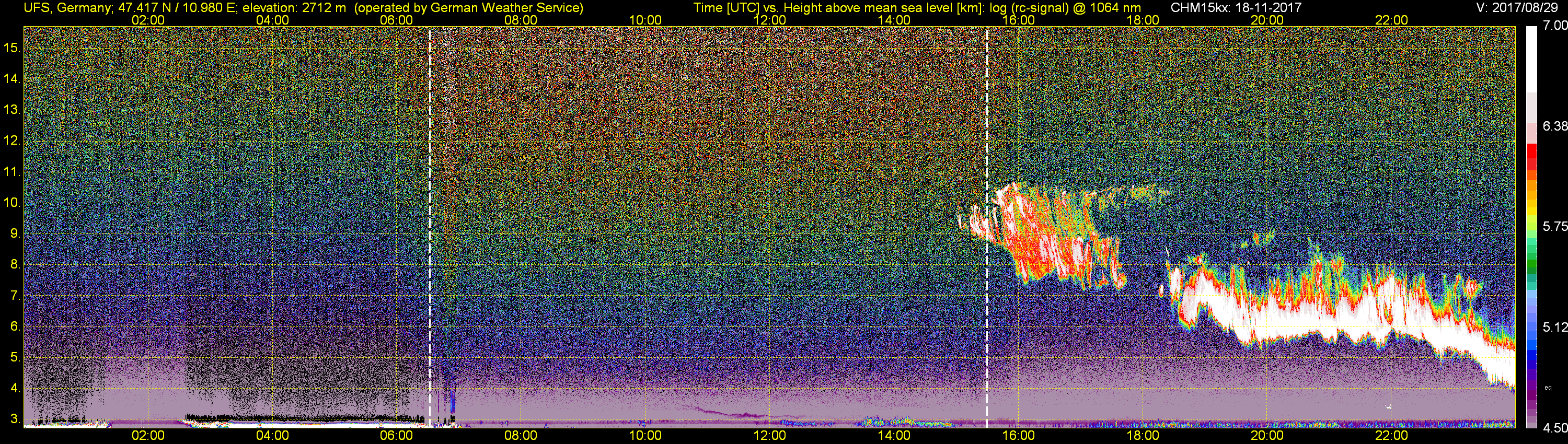Click the 4 km height axis label
This screenshot has height=444, width=1568.
tap(15, 388)
